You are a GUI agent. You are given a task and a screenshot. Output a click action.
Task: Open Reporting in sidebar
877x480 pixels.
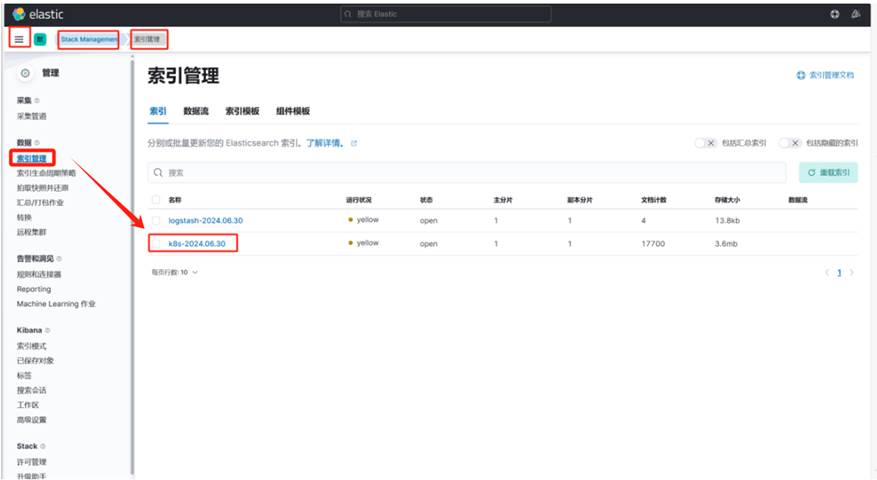pyautogui.click(x=34, y=289)
